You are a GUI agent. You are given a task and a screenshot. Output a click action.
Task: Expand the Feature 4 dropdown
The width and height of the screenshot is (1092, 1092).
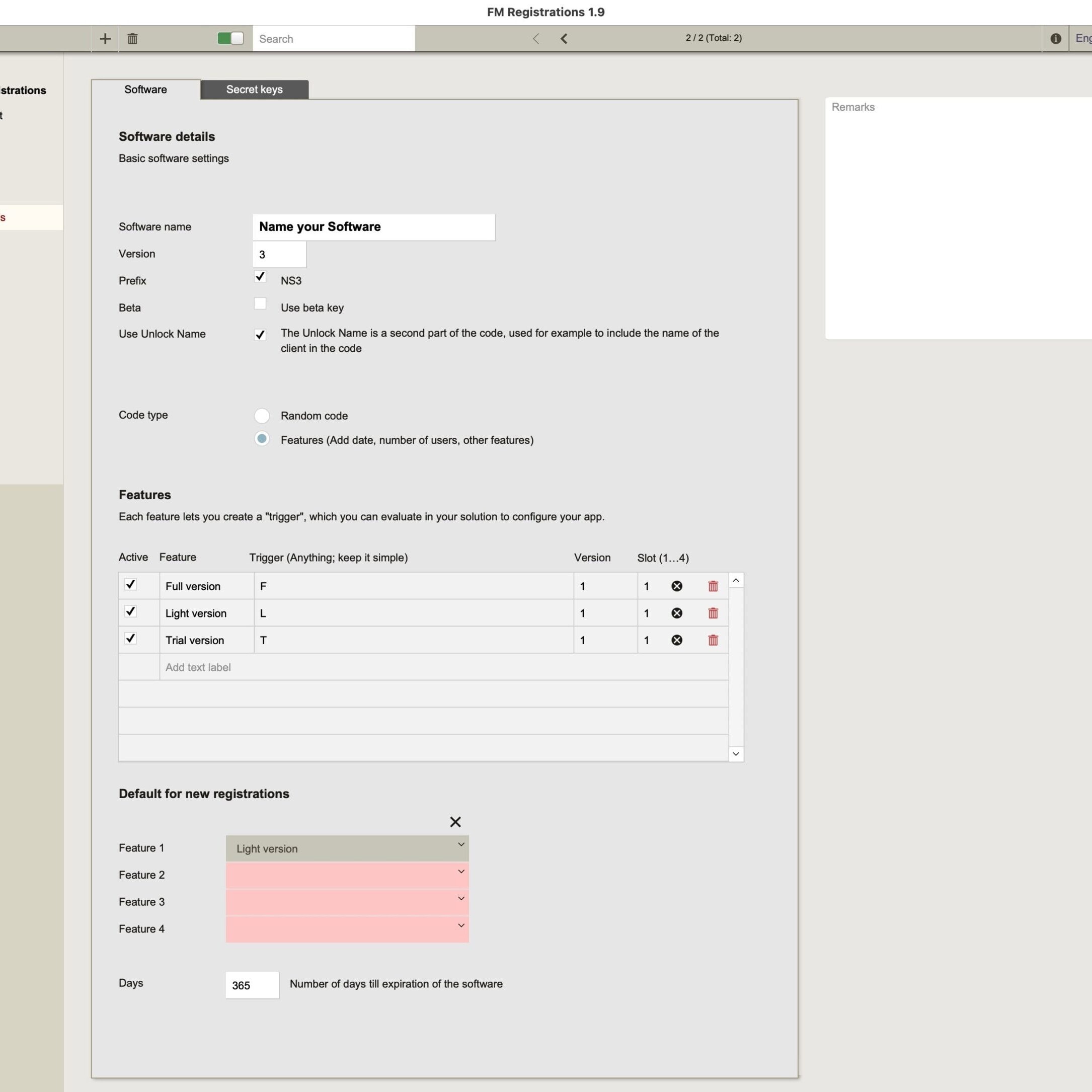347,929
